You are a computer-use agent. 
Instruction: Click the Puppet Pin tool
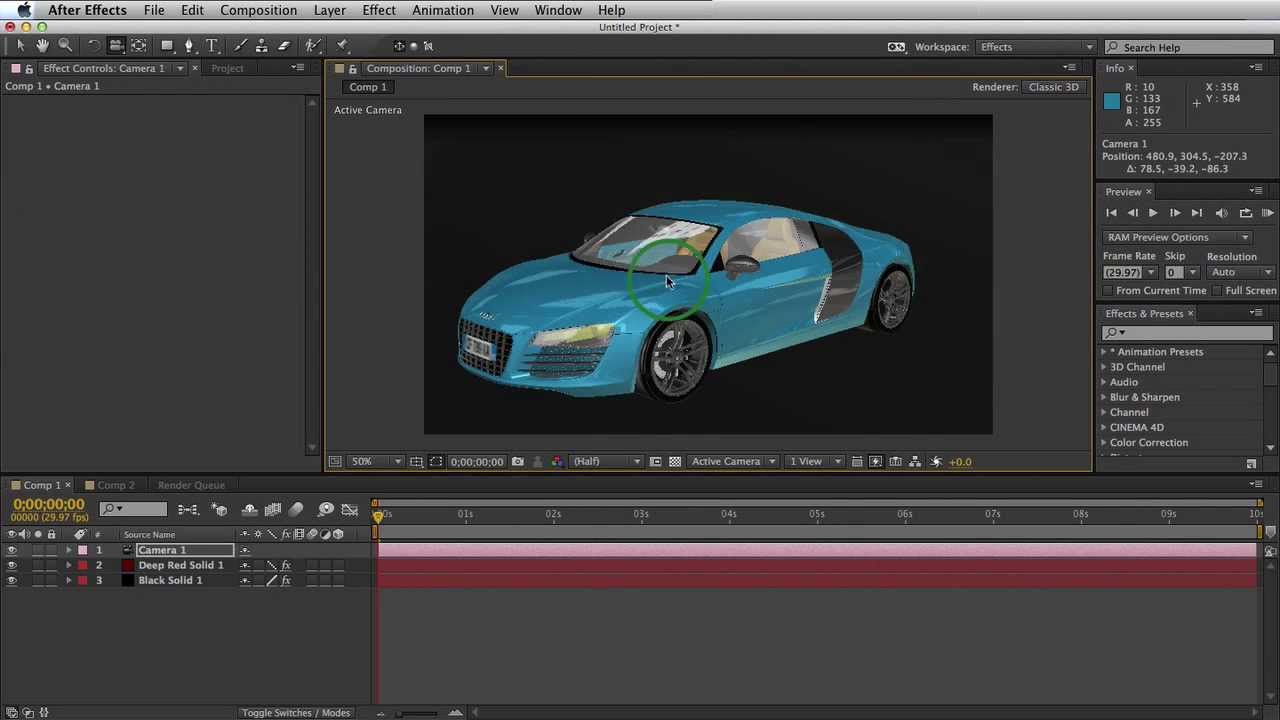(x=342, y=46)
